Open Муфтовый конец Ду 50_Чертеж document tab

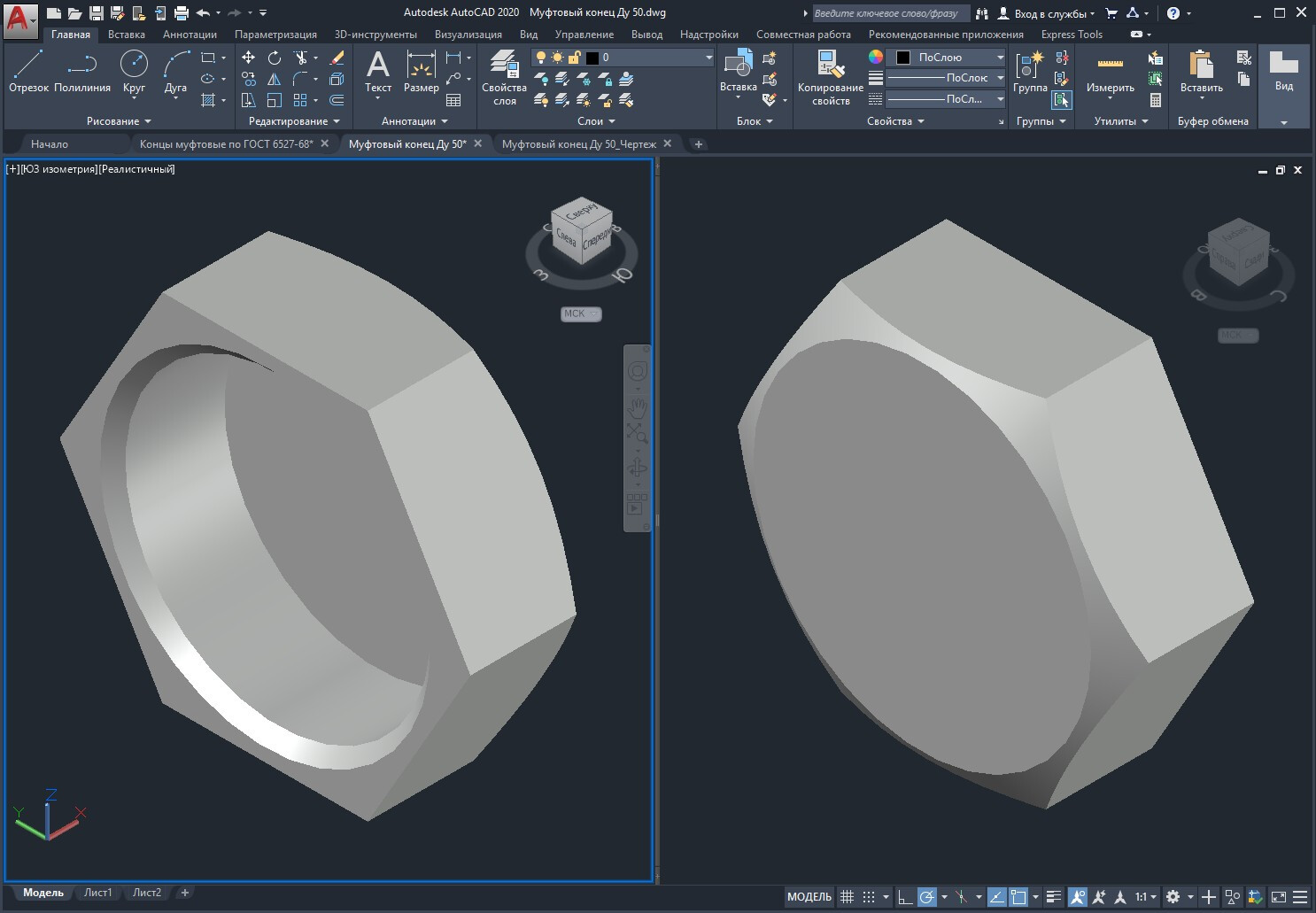(579, 143)
